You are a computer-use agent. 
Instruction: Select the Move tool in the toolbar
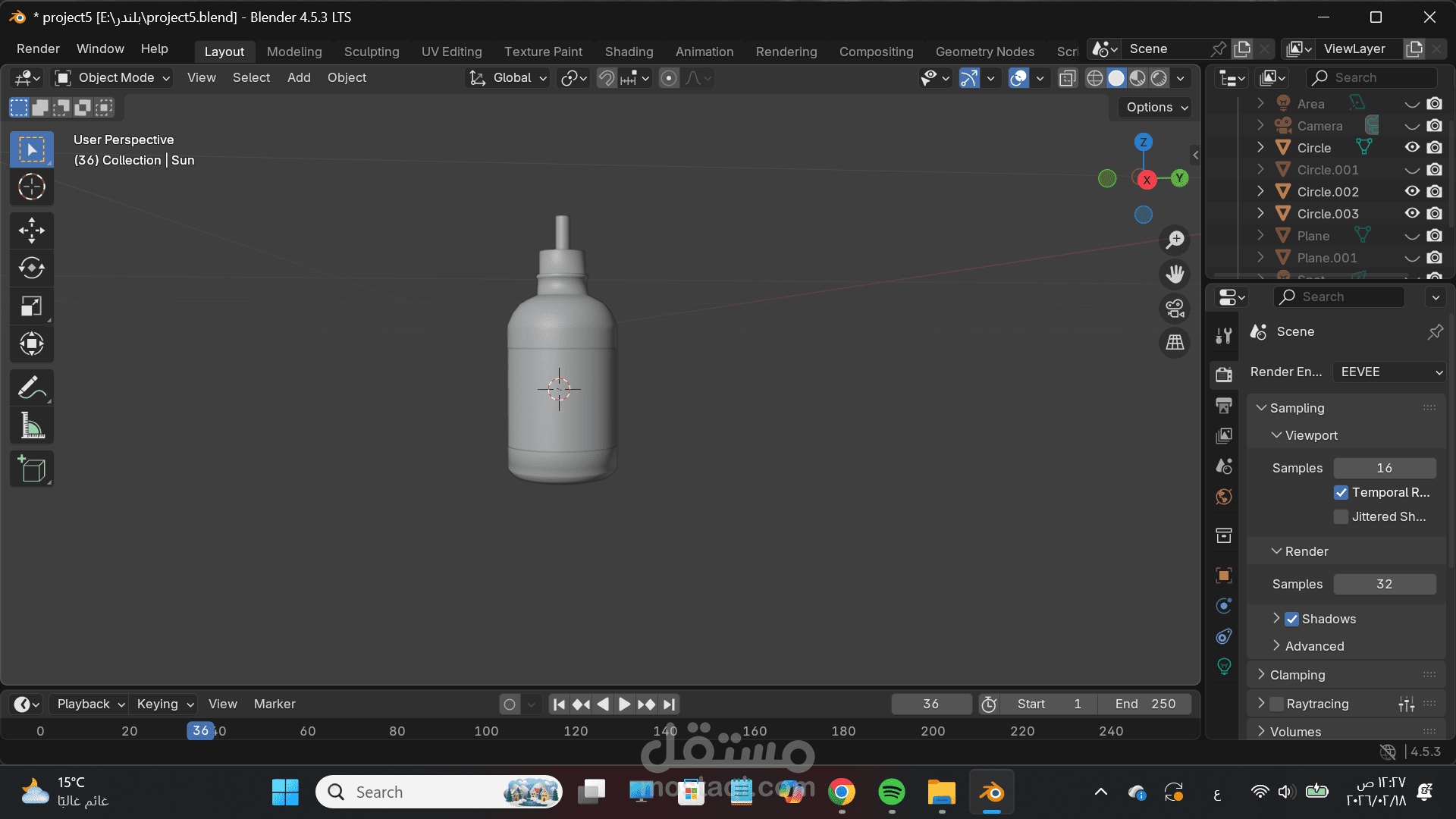[x=31, y=231]
